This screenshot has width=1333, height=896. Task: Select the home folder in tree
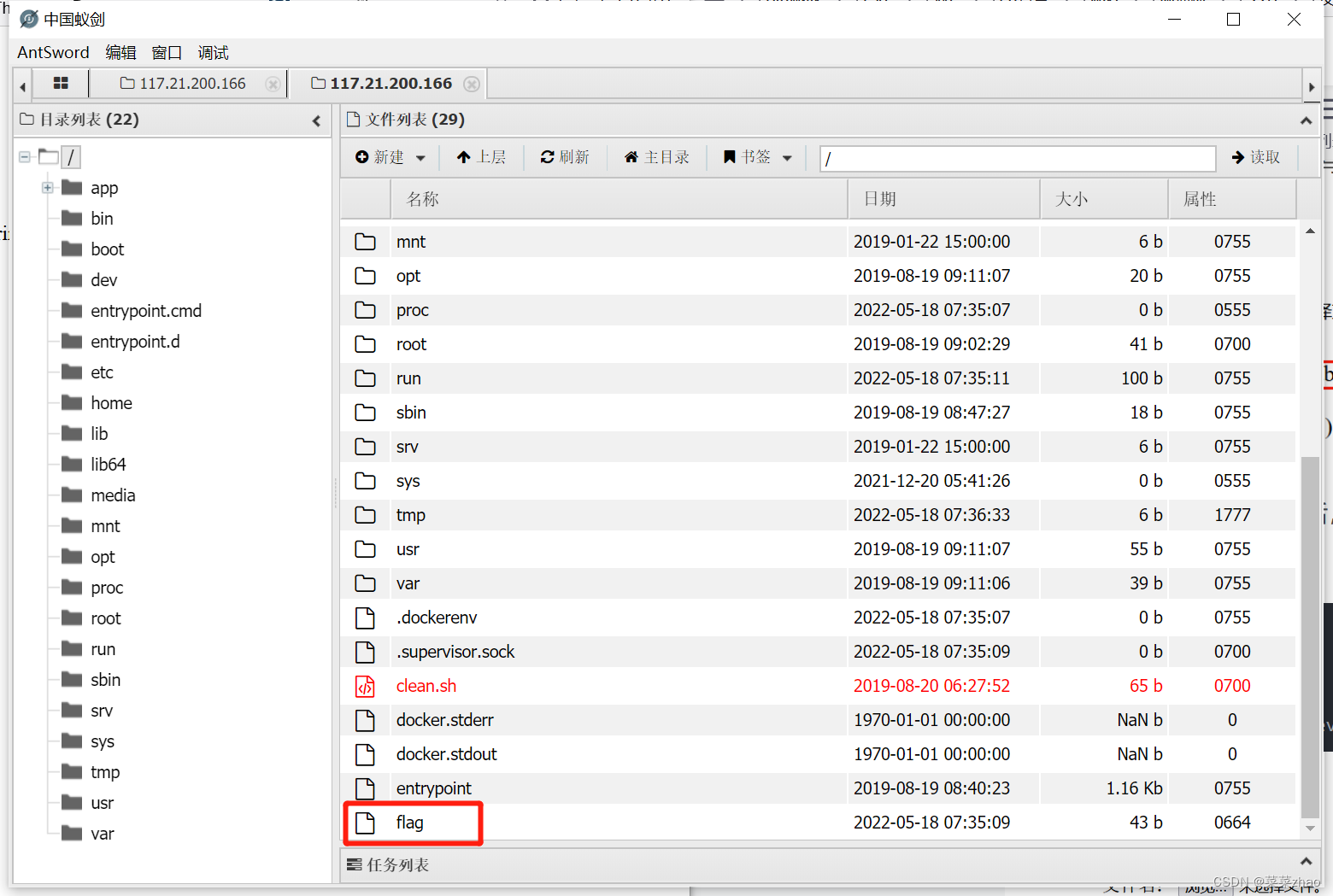(111, 403)
